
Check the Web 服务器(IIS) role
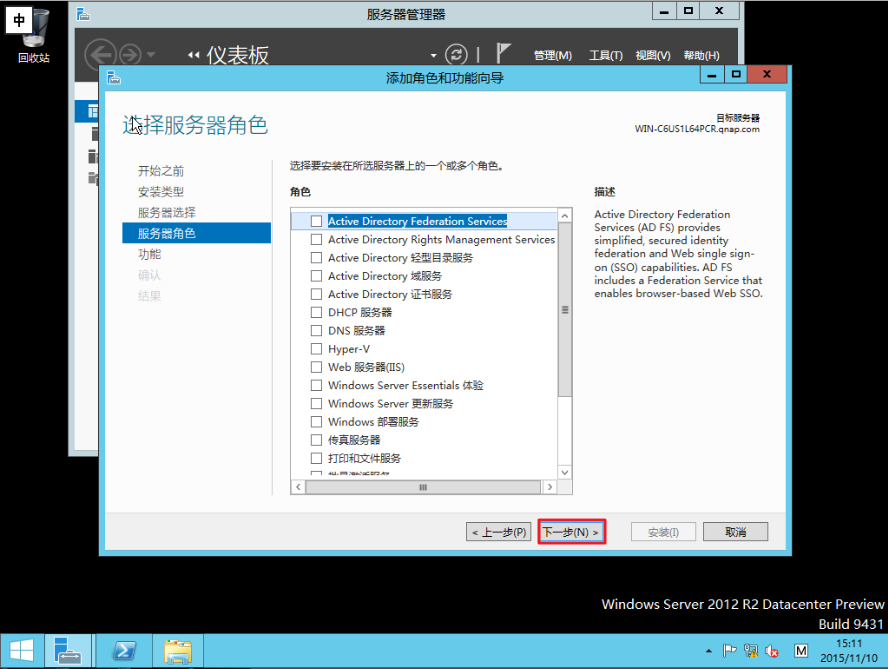point(317,367)
